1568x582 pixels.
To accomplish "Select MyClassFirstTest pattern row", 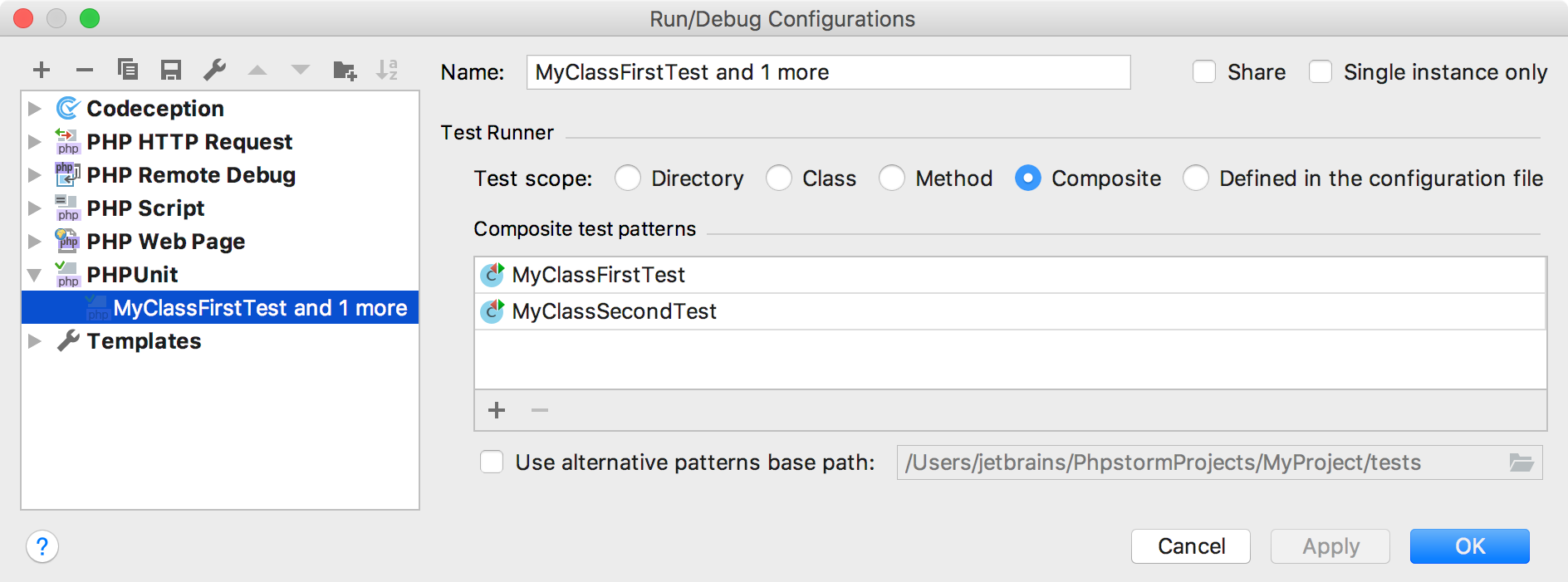I will 1010,275.
